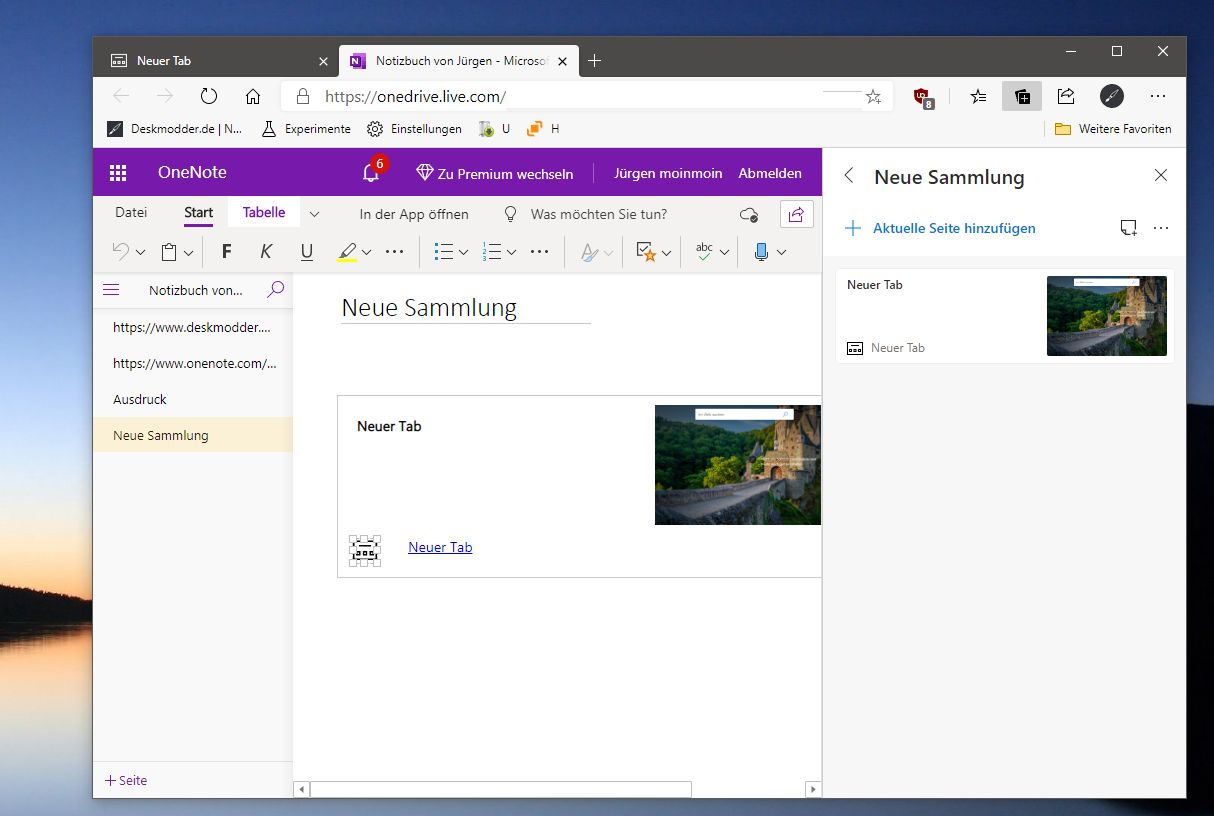Open notifications bell with 6 alerts

click(x=371, y=172)
